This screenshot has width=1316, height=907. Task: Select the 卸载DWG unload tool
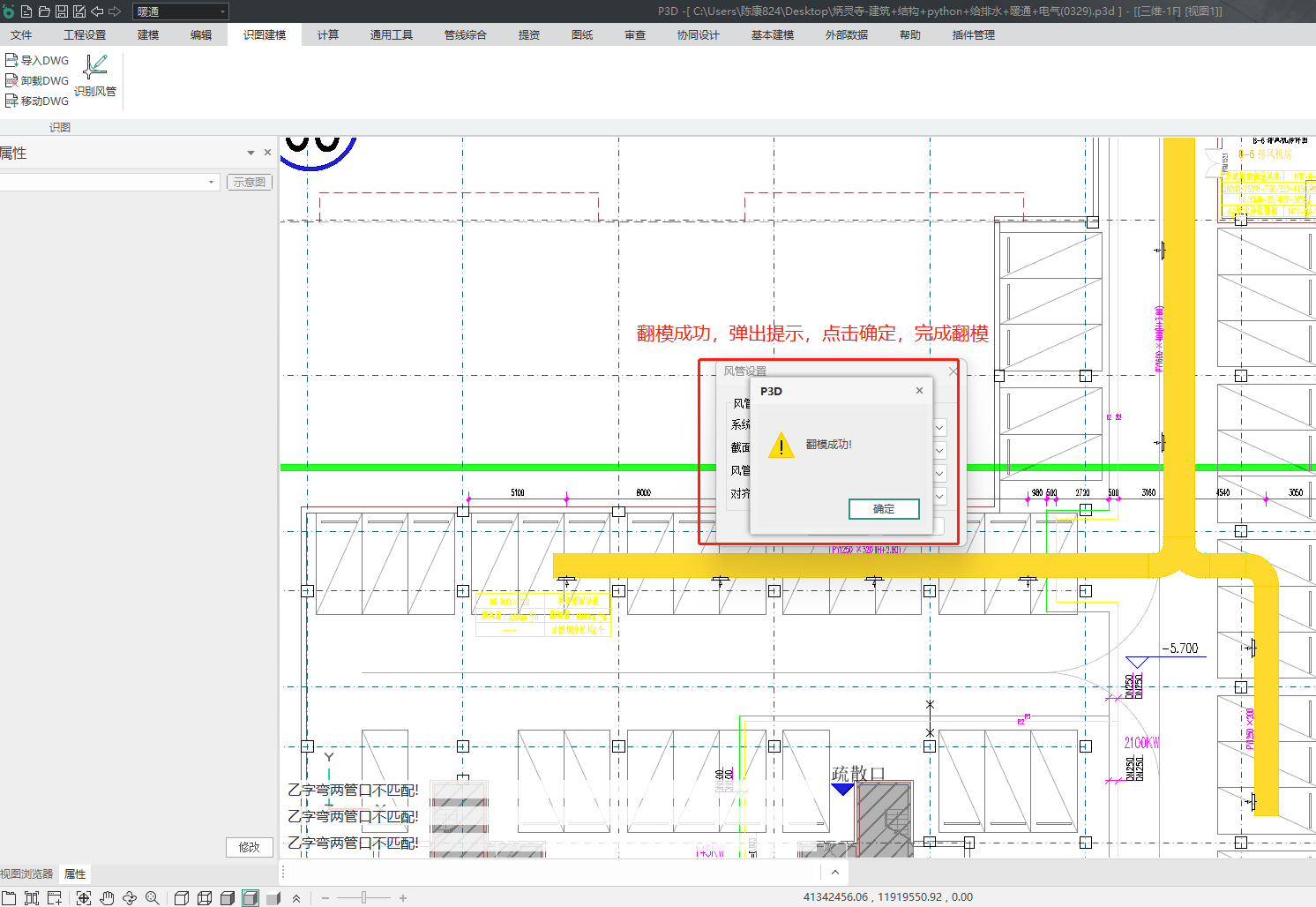pyautogui.click(x=37, y=80)
